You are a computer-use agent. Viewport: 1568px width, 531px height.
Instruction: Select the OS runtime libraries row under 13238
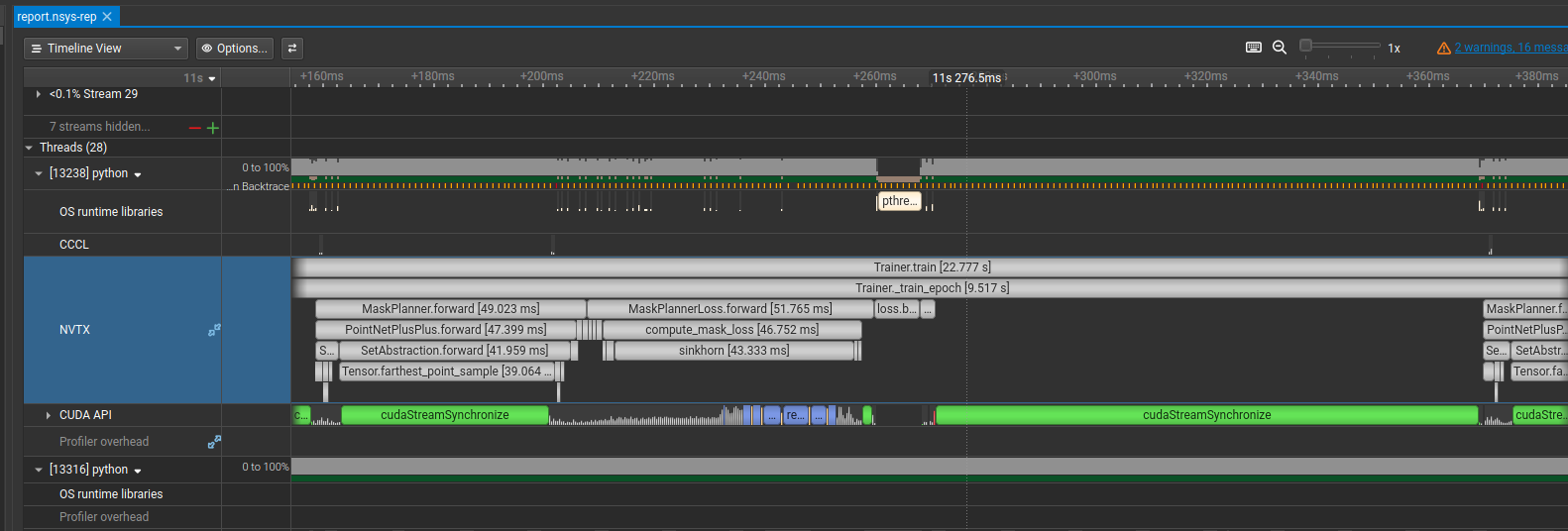(x=111, y=212)
